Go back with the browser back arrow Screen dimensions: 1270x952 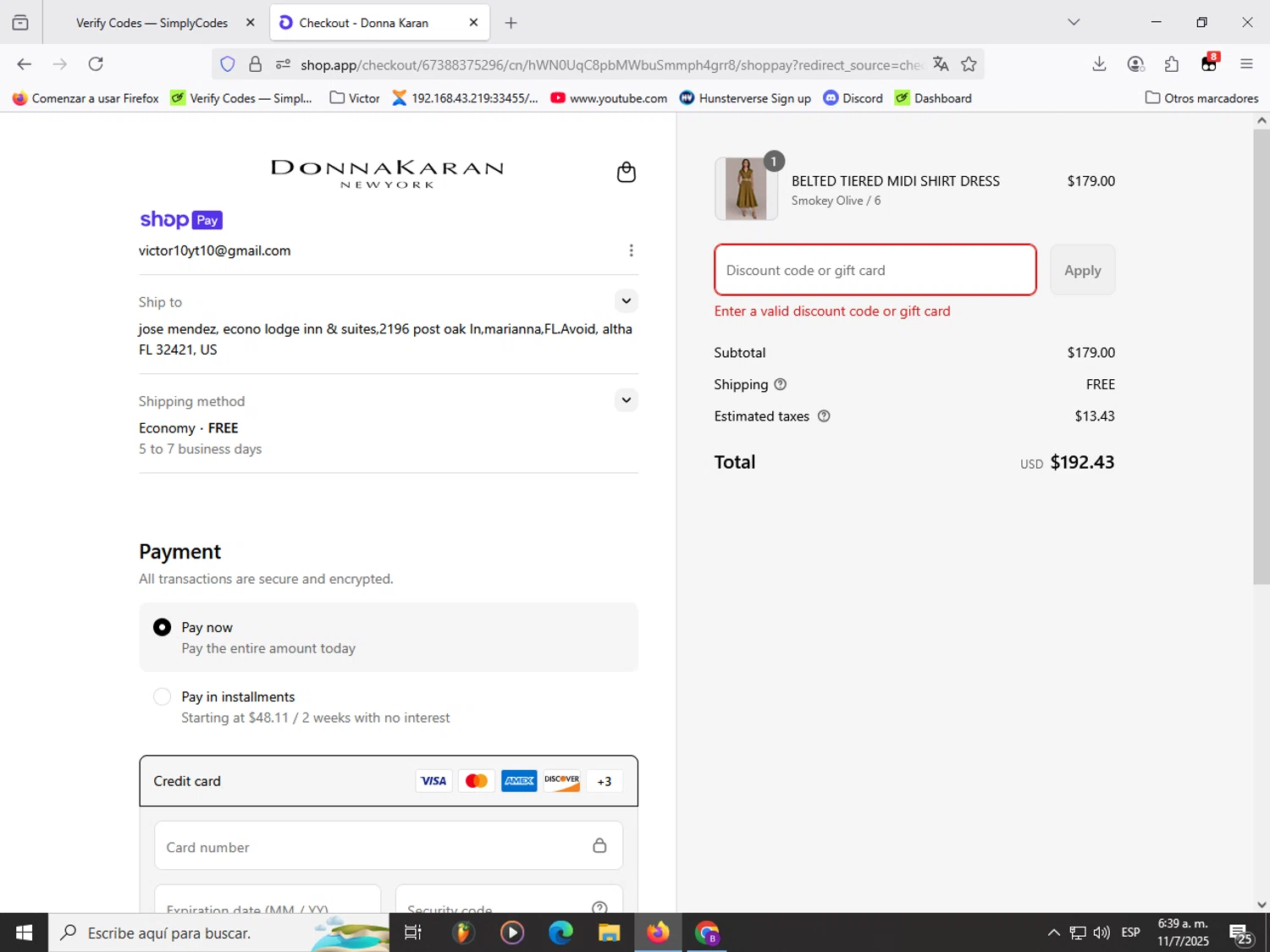[x=24, y=64]
